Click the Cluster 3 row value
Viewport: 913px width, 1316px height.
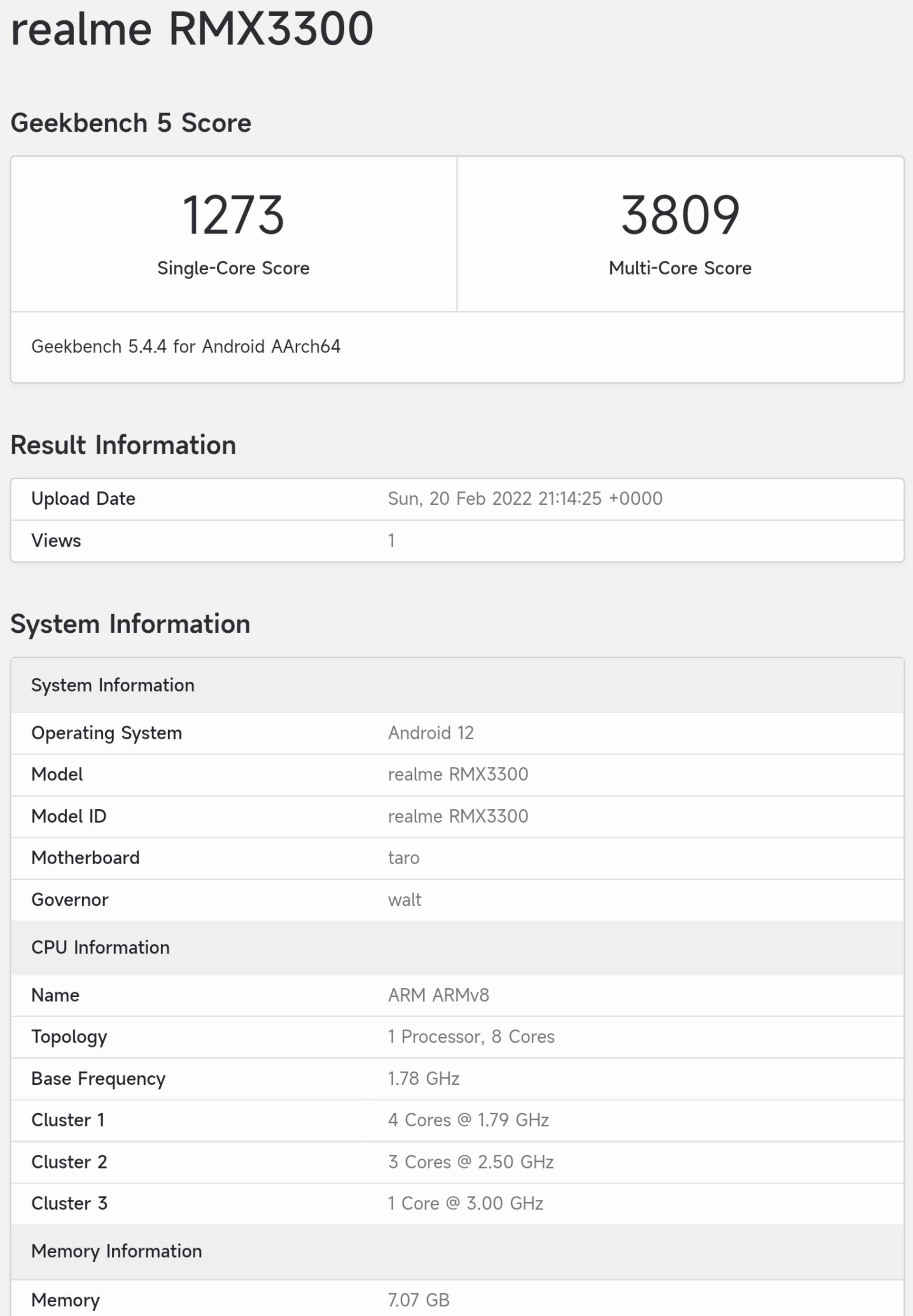tap(465, 1203)
